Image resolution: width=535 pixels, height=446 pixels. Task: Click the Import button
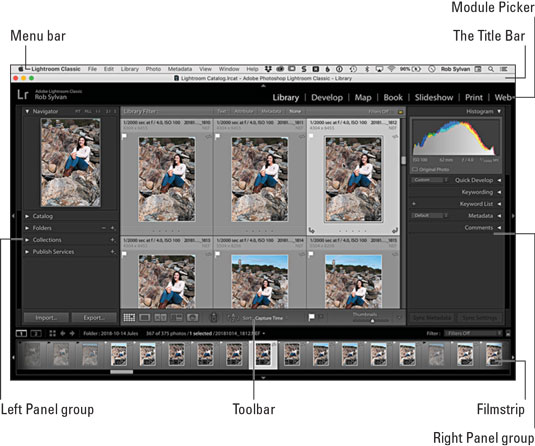click(46, 318)
